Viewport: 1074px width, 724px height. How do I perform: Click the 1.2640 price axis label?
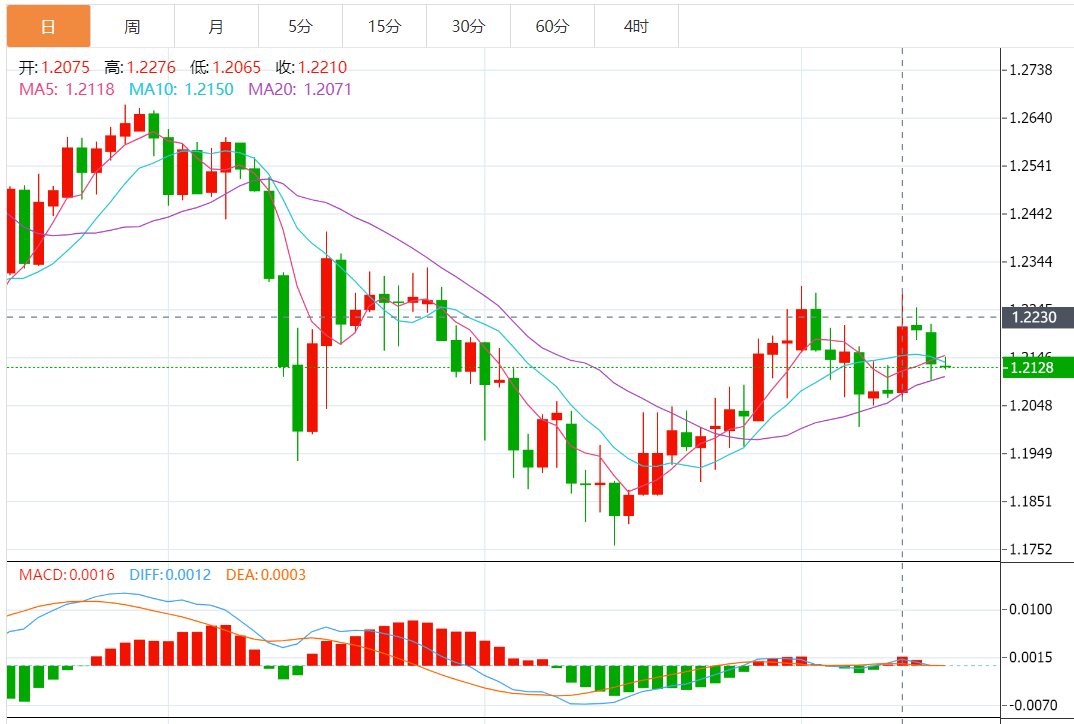point(1031,118)
